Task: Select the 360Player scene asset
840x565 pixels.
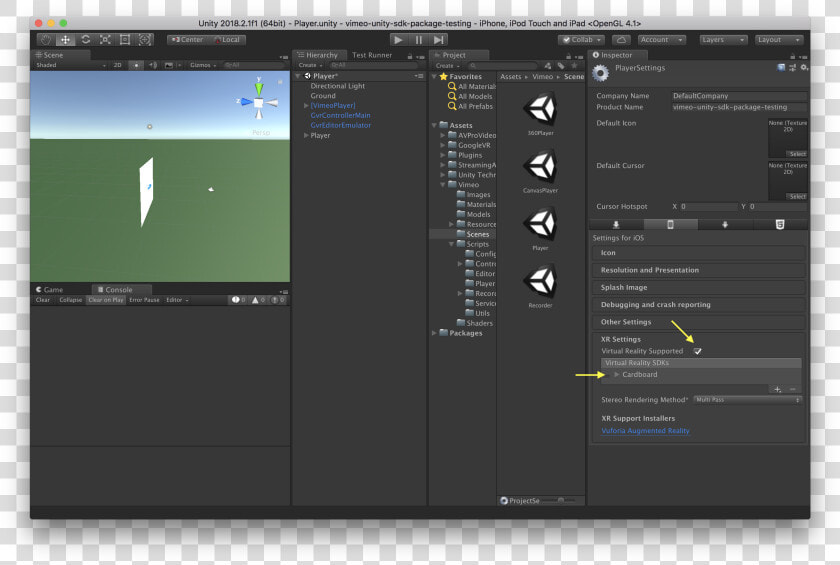Action: (x=541, y=114)
